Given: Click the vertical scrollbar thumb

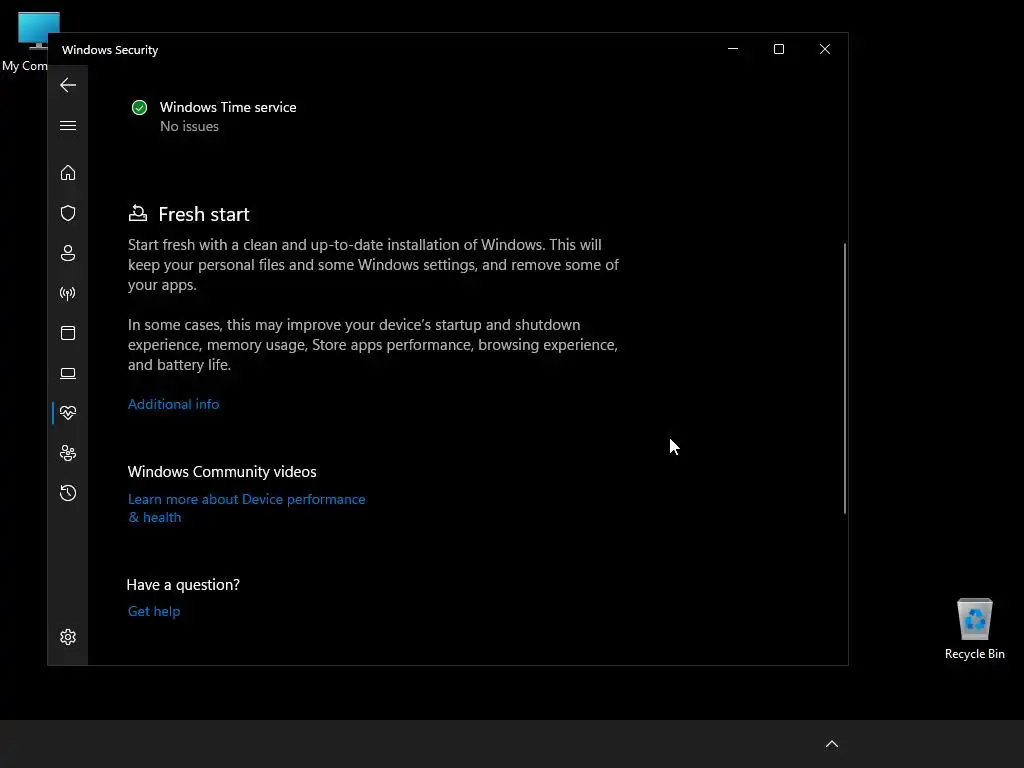Looking at the screenshot, I should click(x=844, y=379).
